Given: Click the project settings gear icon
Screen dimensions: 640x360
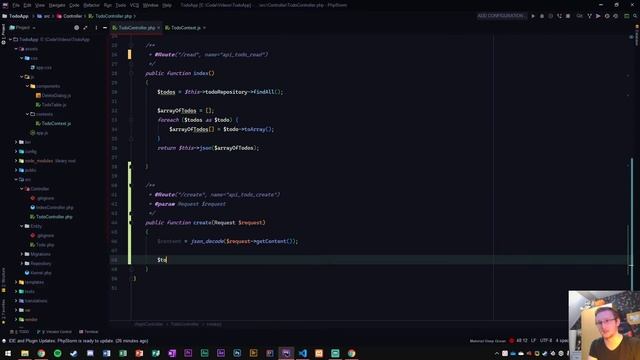Looking at the screenshot, I should [76, 28].
